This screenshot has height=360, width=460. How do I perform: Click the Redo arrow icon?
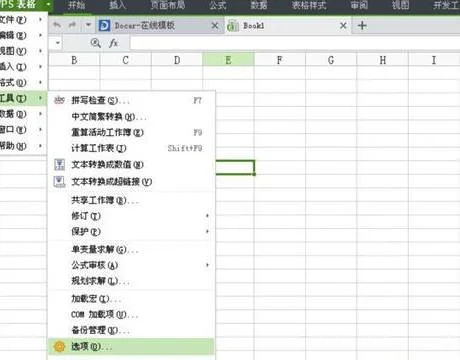pos(72,25)
